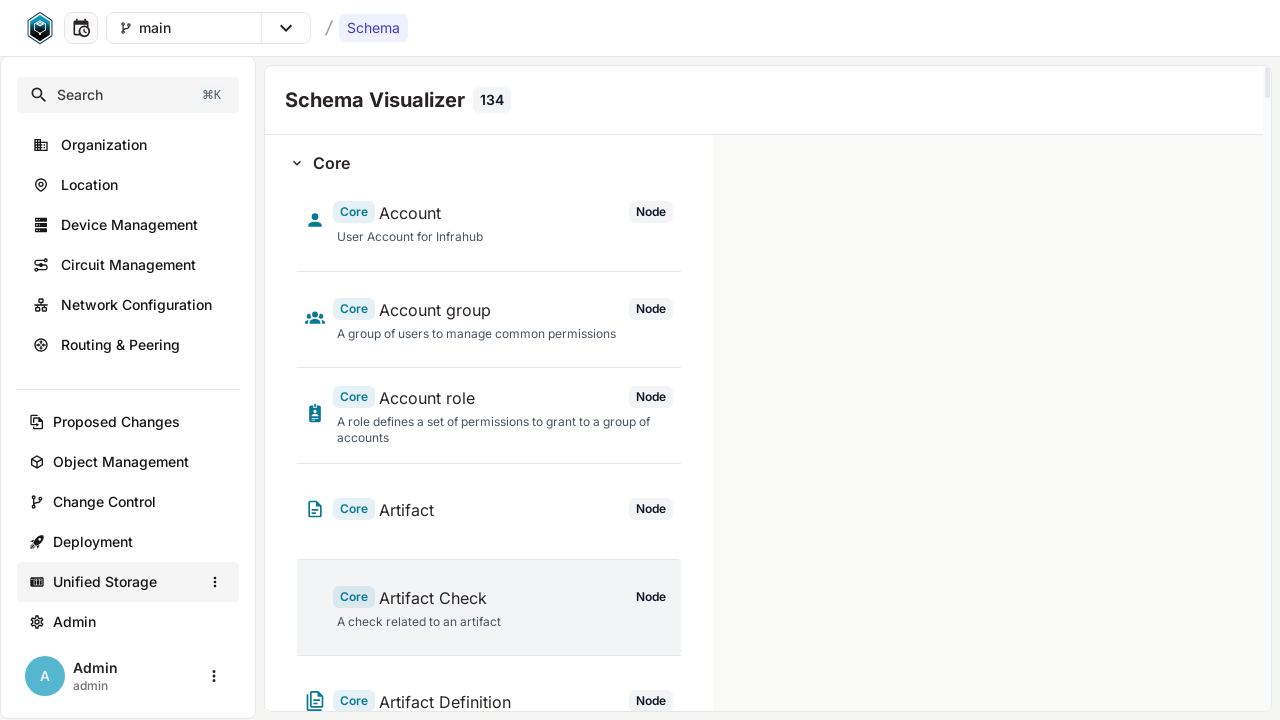The height and width of the screenshot is (720, 1280).
Task: Open the date/time selector icon
Action: click(81, 27)
